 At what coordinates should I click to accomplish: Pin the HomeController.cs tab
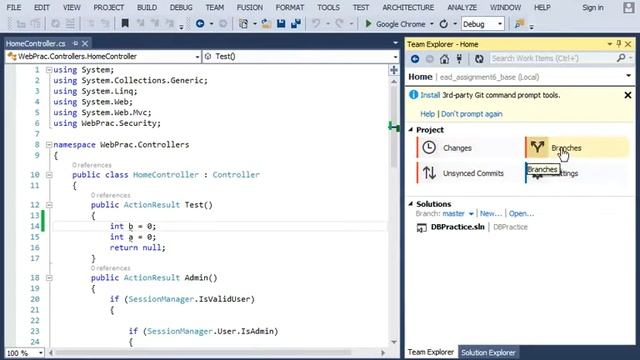76,43
